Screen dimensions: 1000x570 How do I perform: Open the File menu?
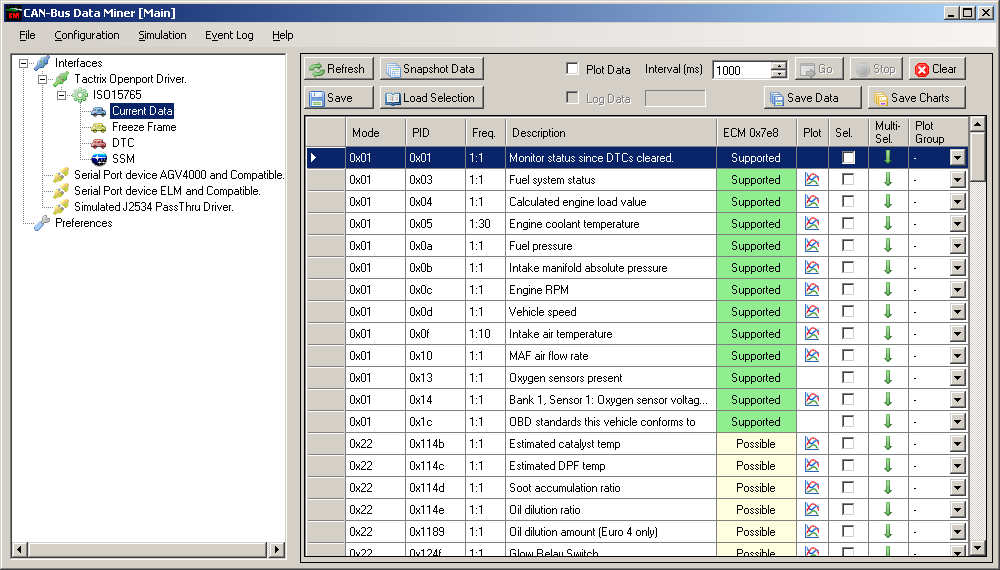[27, 35]
